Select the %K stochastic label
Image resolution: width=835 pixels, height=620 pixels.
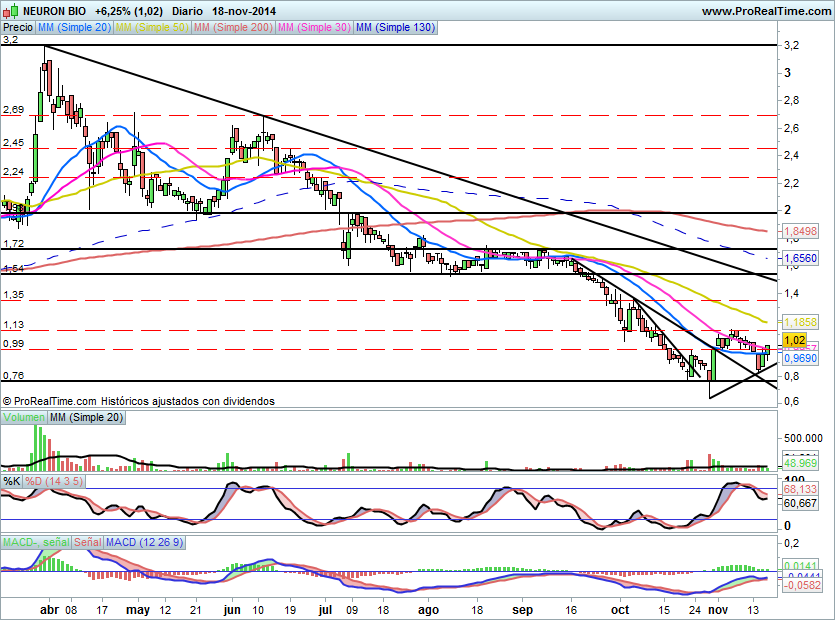tap(12, 481)
